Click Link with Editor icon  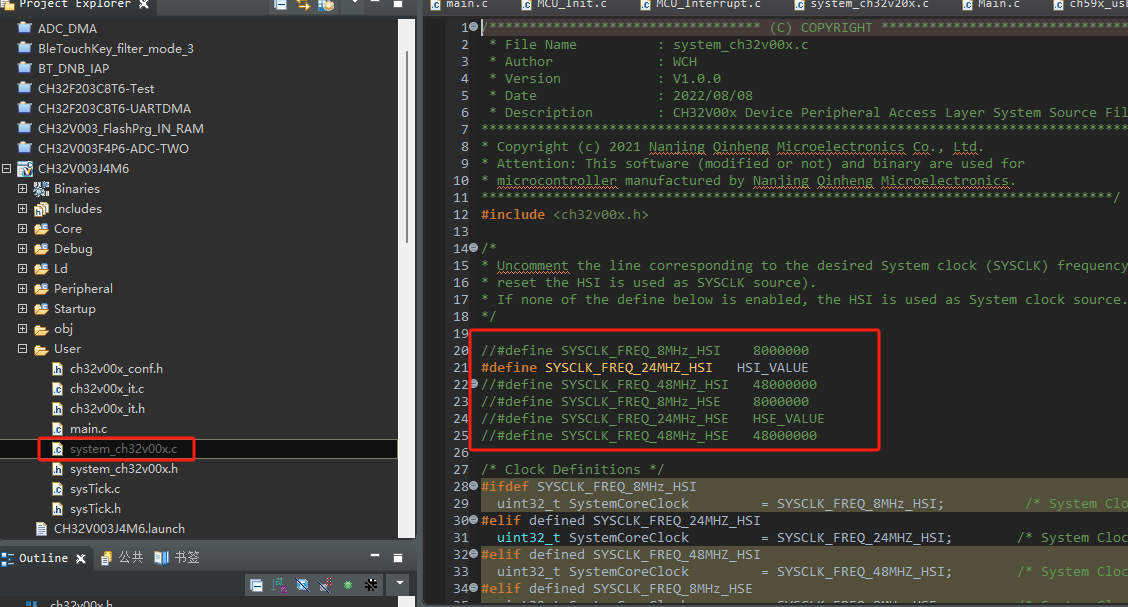pos(304,5)
